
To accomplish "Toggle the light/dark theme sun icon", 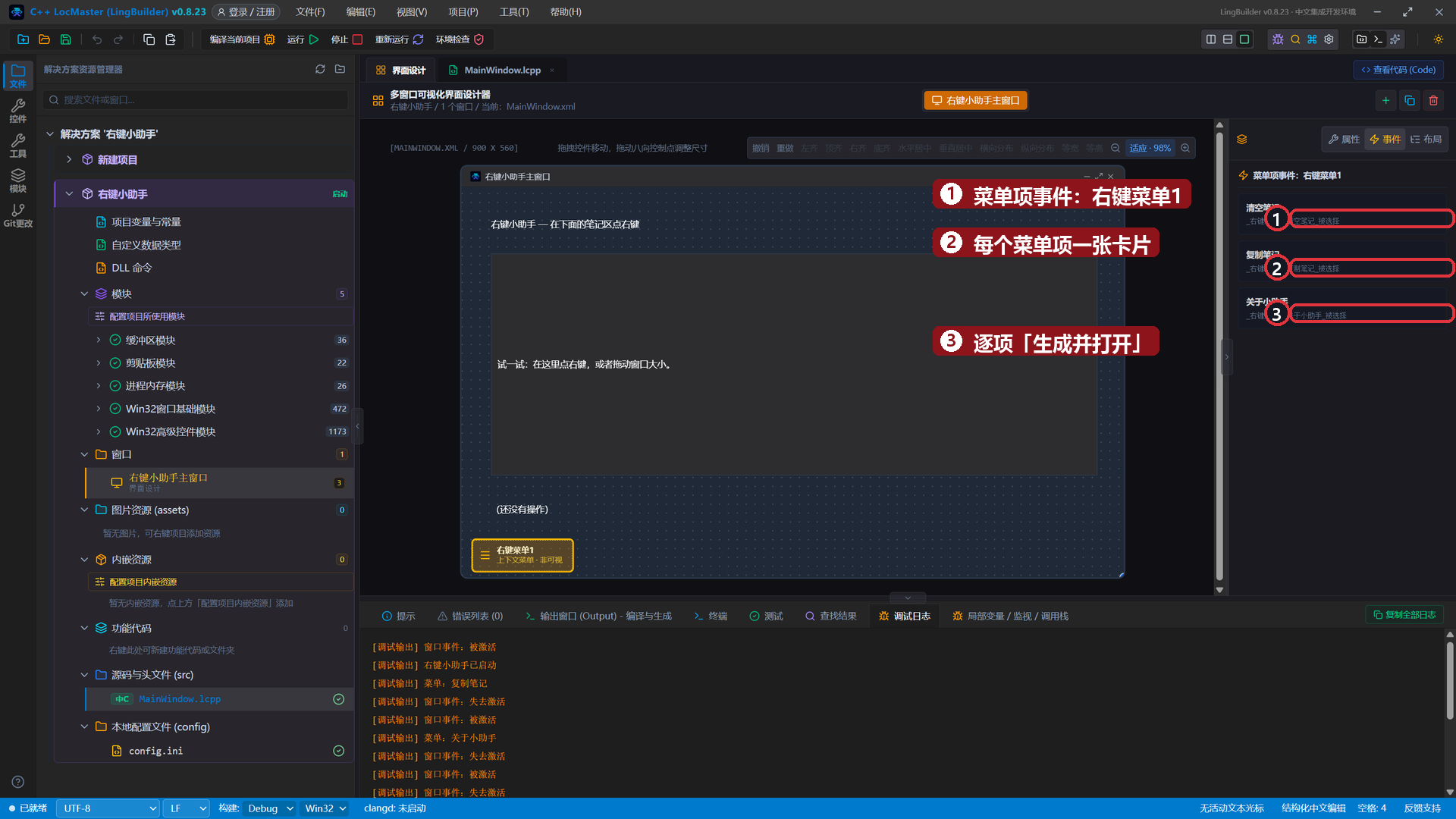I will [1439, 39].
